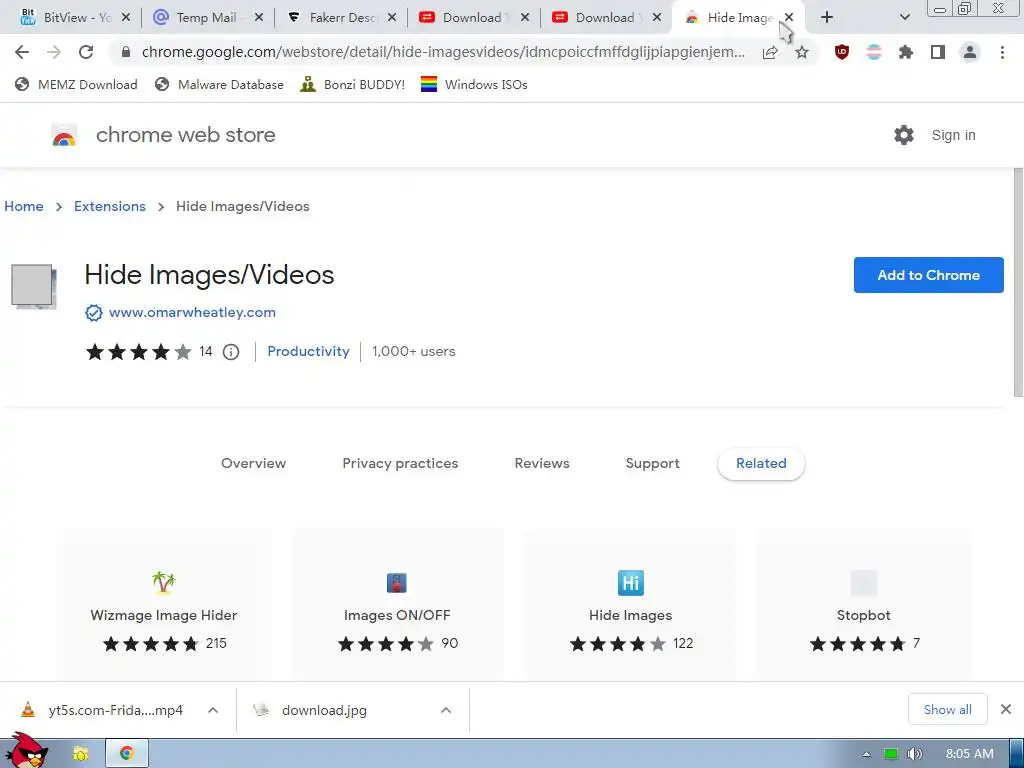Switch to the first Download tab
This screenshot has height=768, width=1024.
tap(472, 18)
